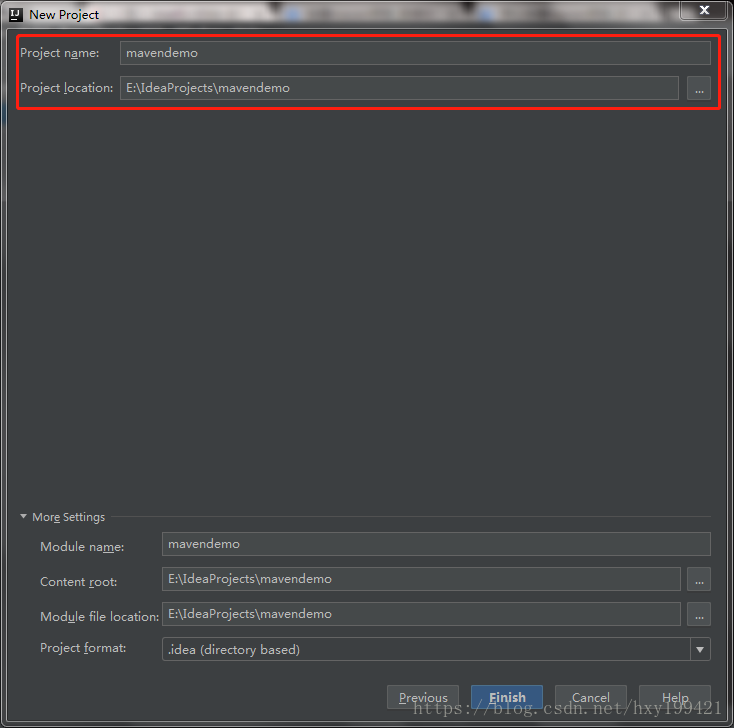Click the Module file location field
The height and width of the screenshot is (728, 734).
tap(421, 614)
